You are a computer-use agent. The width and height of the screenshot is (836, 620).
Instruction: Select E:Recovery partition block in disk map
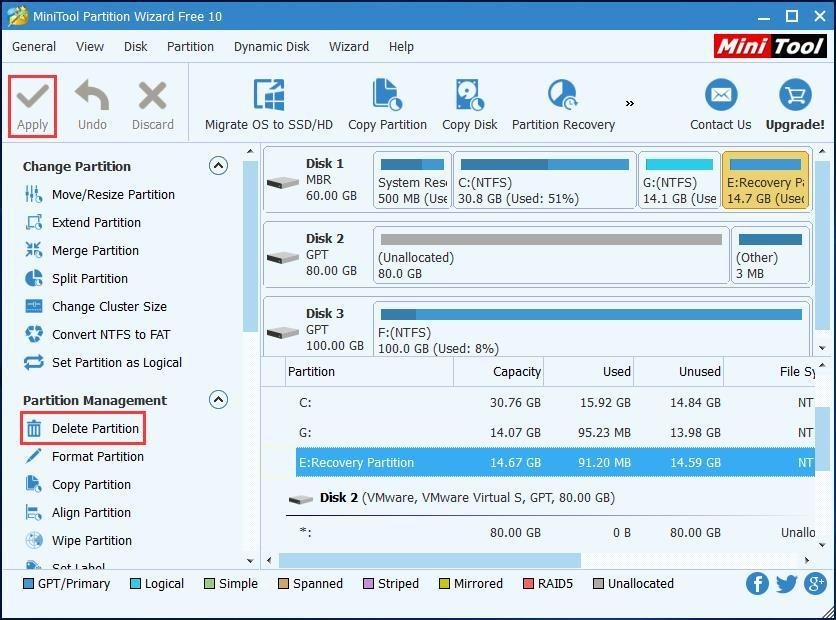pyautogui.click(x=765, y=180)
